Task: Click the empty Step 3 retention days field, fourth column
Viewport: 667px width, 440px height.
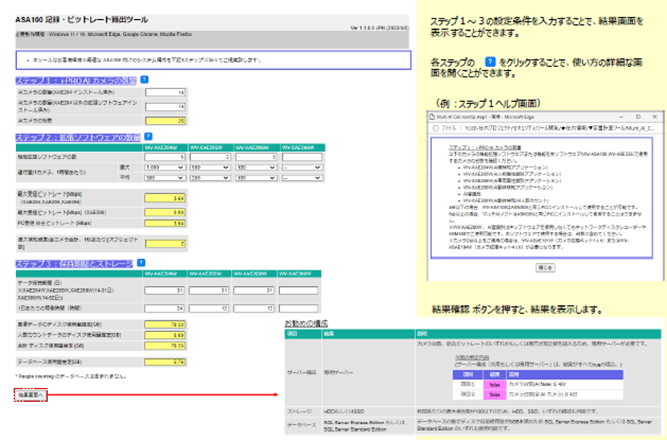Action: (x=298, y=291)
